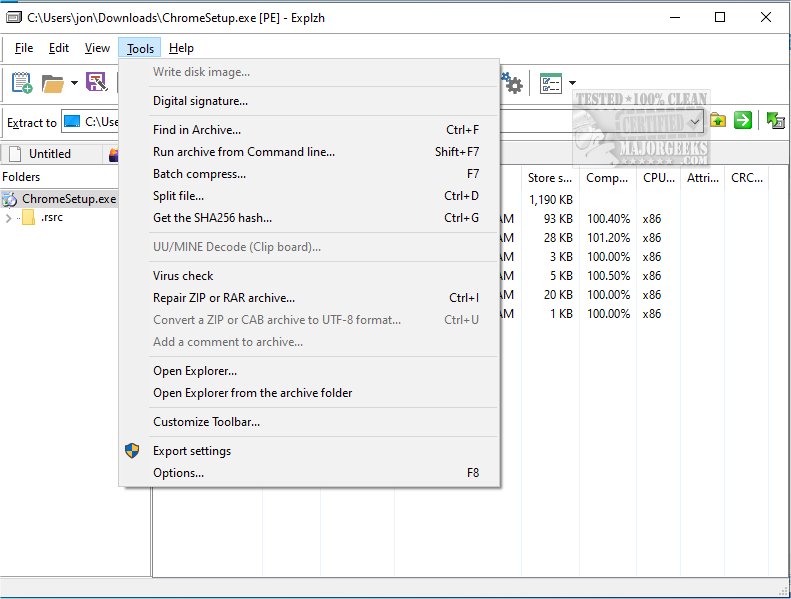Click the green extract swap icon
The image size is (791, 599).
coord(775,120)
